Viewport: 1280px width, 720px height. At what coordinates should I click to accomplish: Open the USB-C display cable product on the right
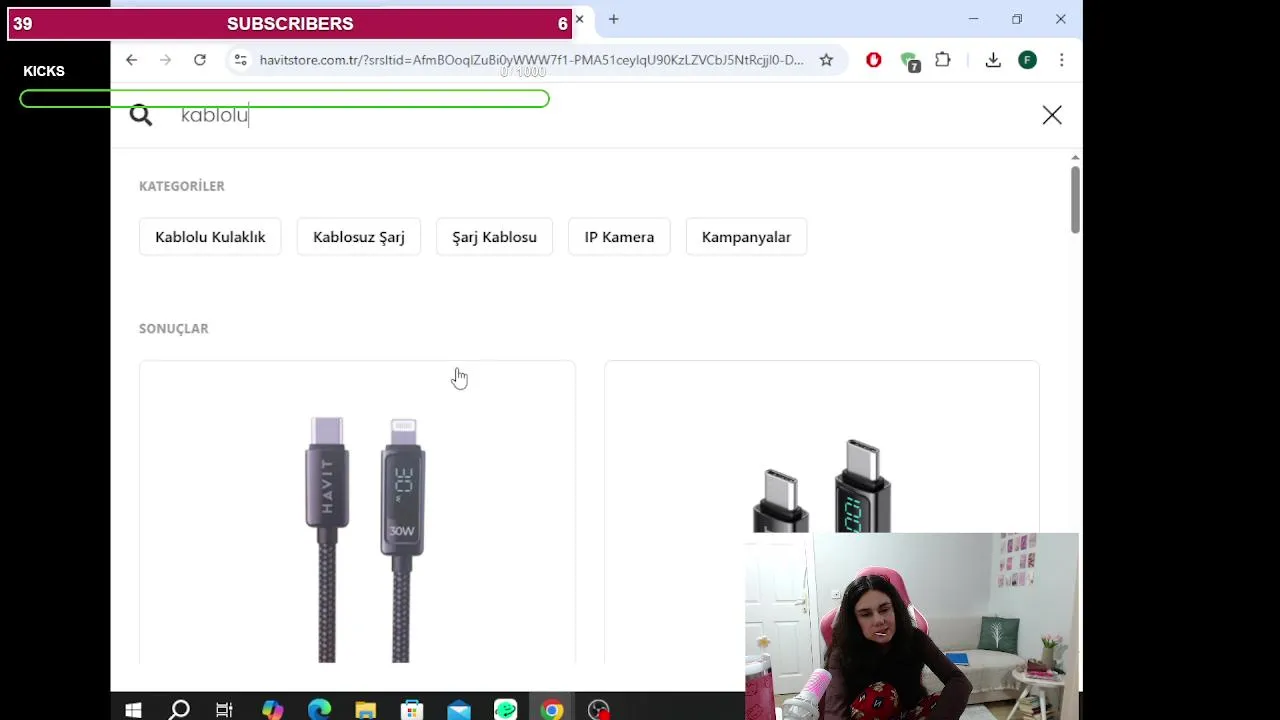[822, 447]
